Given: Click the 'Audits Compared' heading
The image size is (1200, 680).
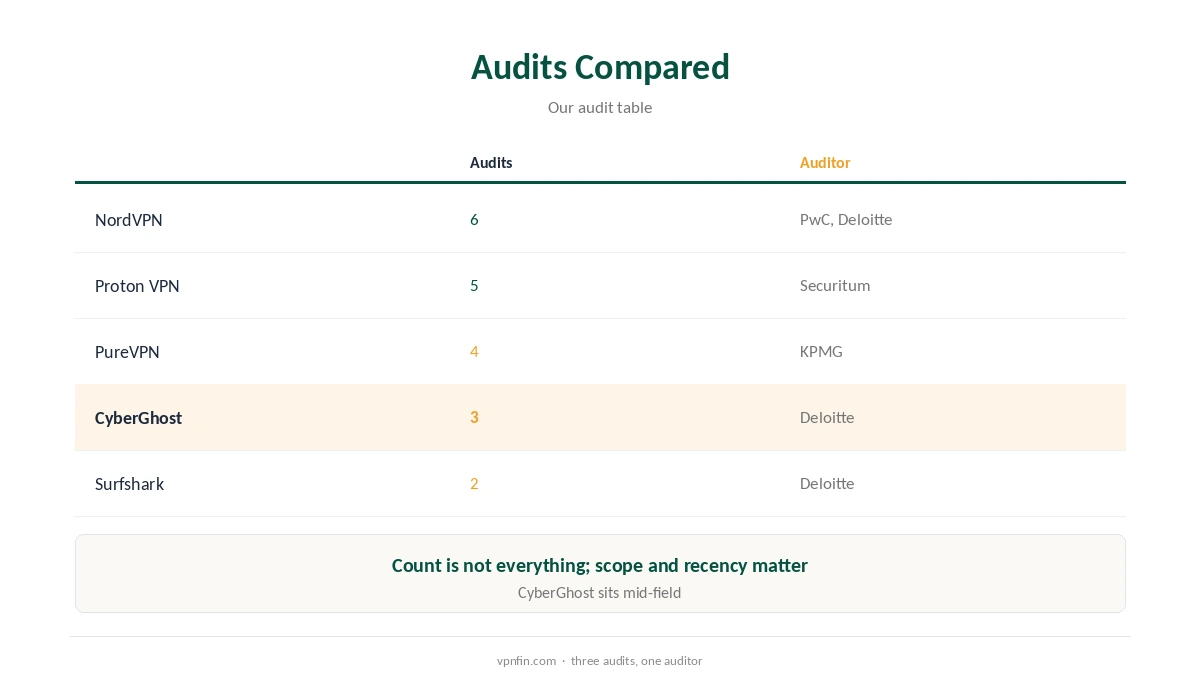Looking at the screenshot, I should pyautogui.click(x=600, y=67).
